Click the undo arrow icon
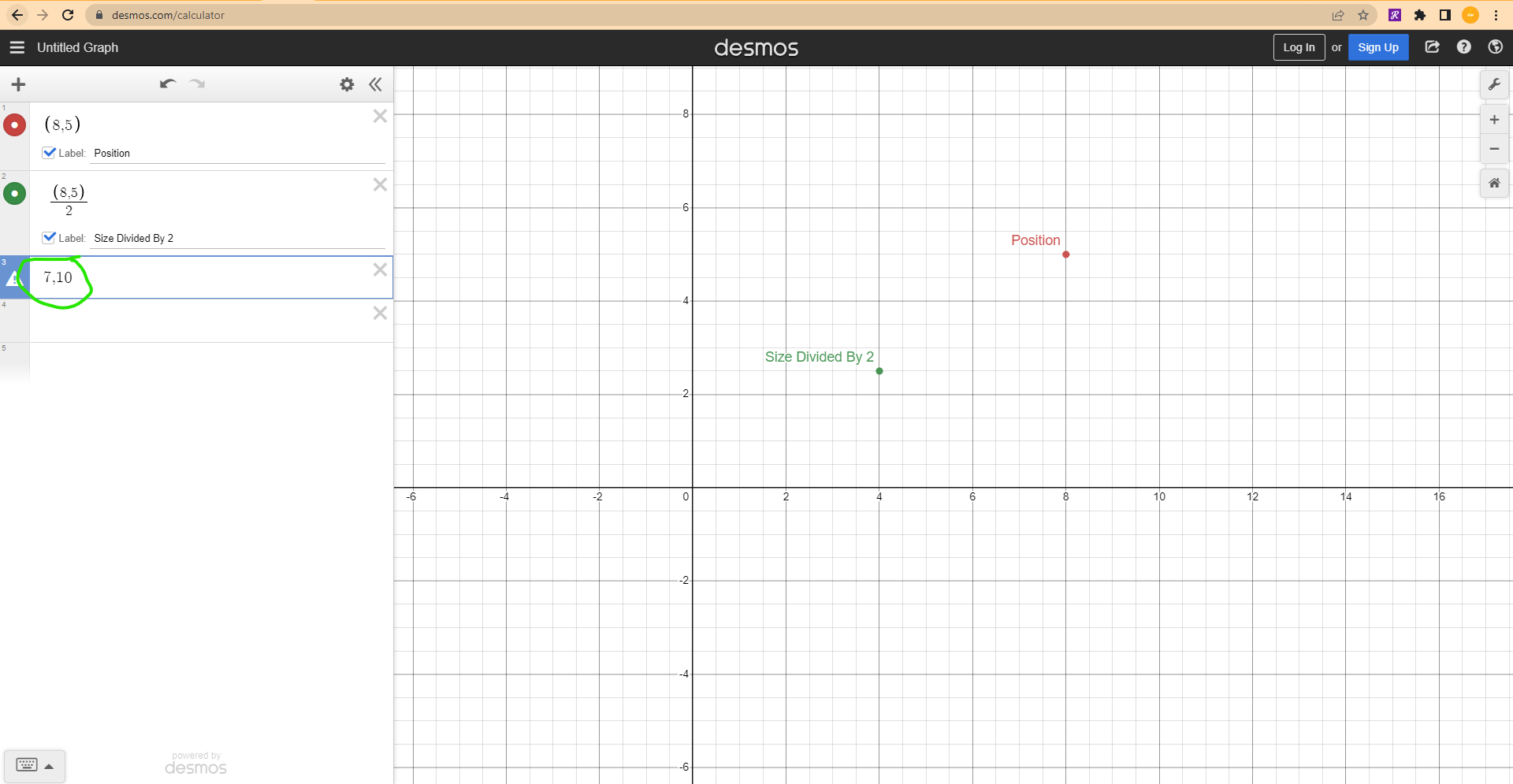1513x784 pixels. (167, 84)
